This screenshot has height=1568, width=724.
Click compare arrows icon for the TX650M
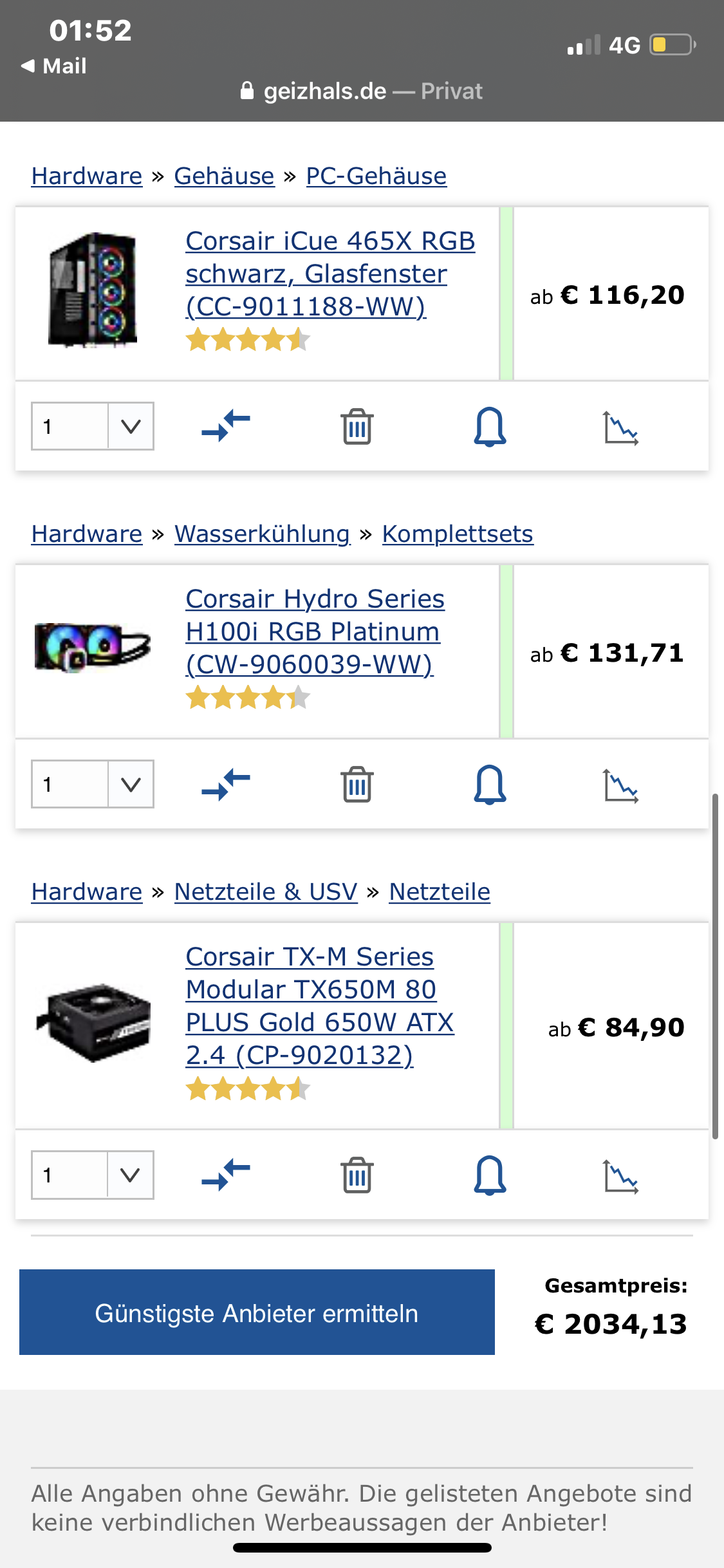(x=227, y=1174)
